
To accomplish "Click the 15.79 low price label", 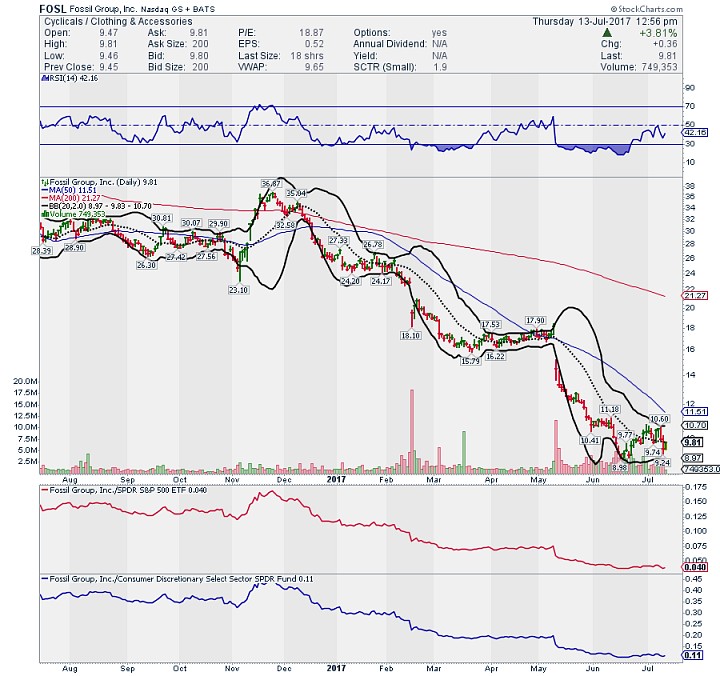I will click(x=470, y=361).
